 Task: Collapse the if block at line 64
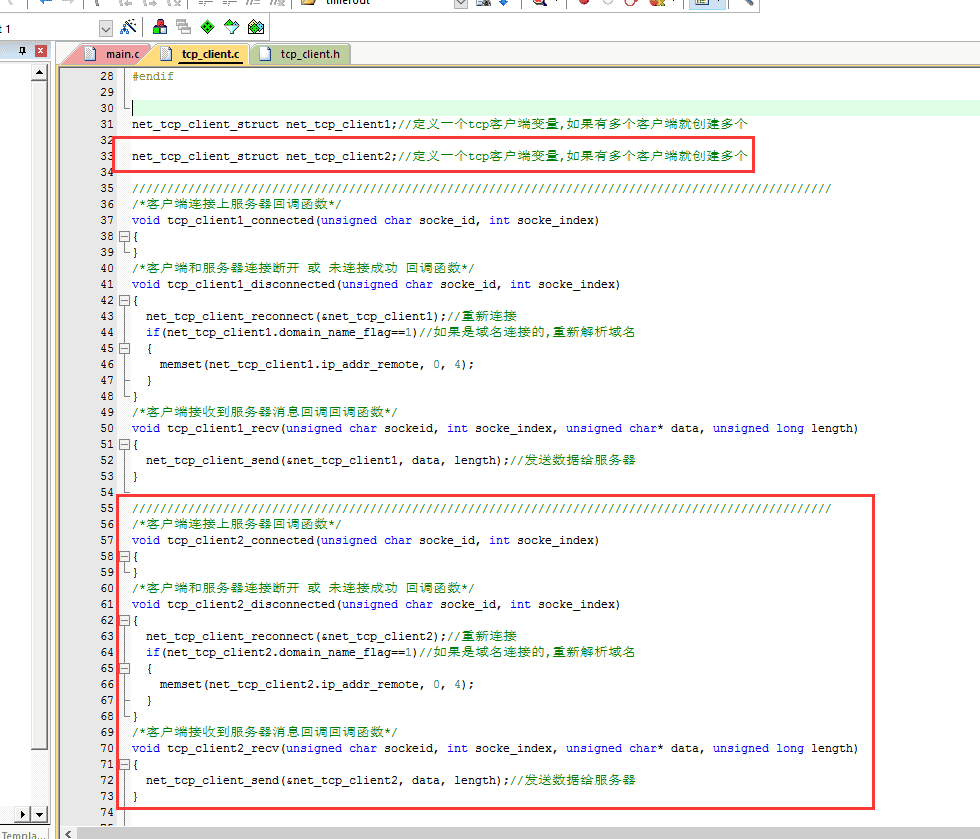click(125, 668)
